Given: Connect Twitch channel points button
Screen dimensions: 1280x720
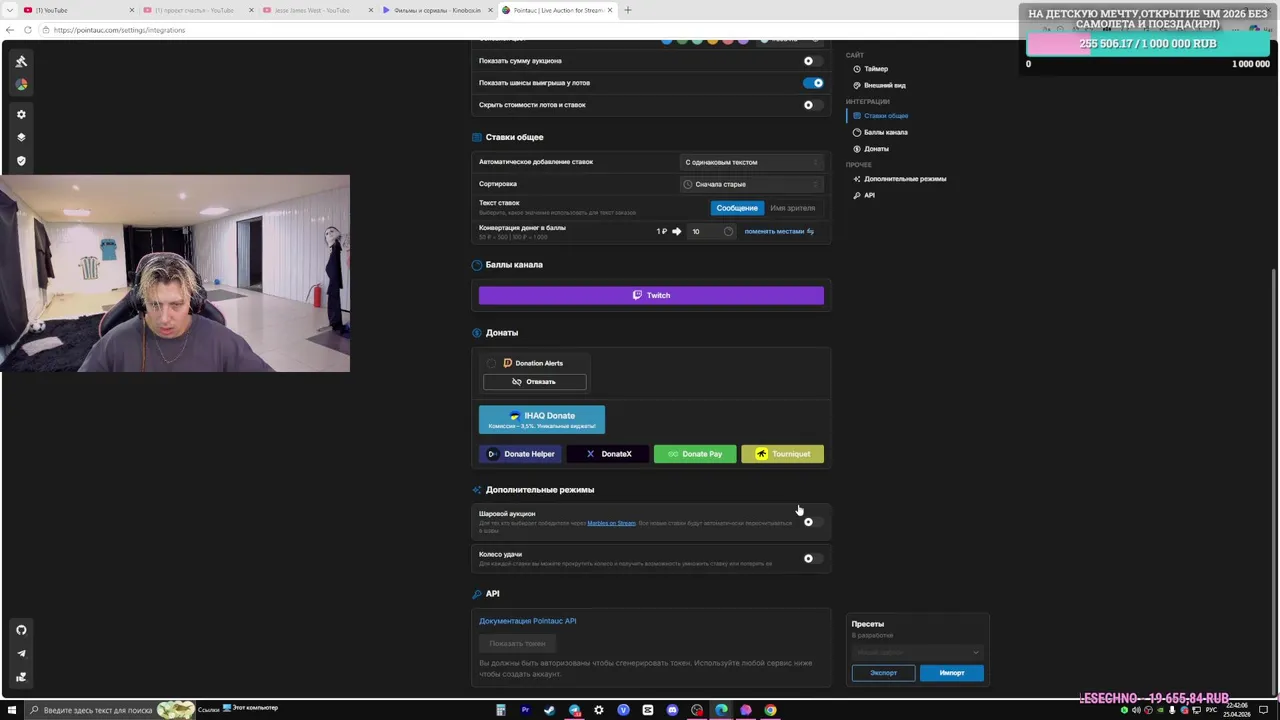Looking at the screenshot, I should pyautogui.click(x=651, y=295).
